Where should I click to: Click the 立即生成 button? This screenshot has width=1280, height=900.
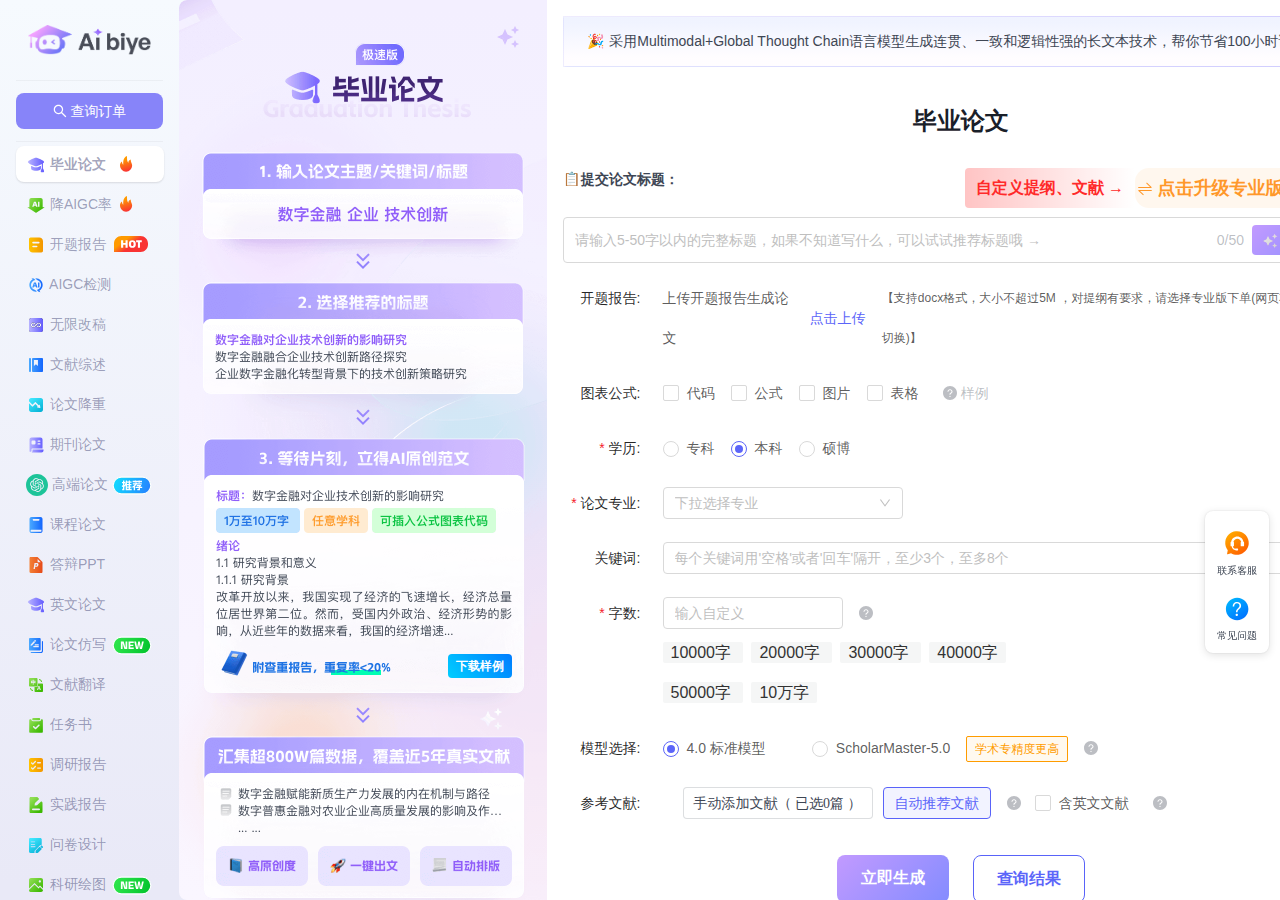pyautogui.click(x=893, y=878)
